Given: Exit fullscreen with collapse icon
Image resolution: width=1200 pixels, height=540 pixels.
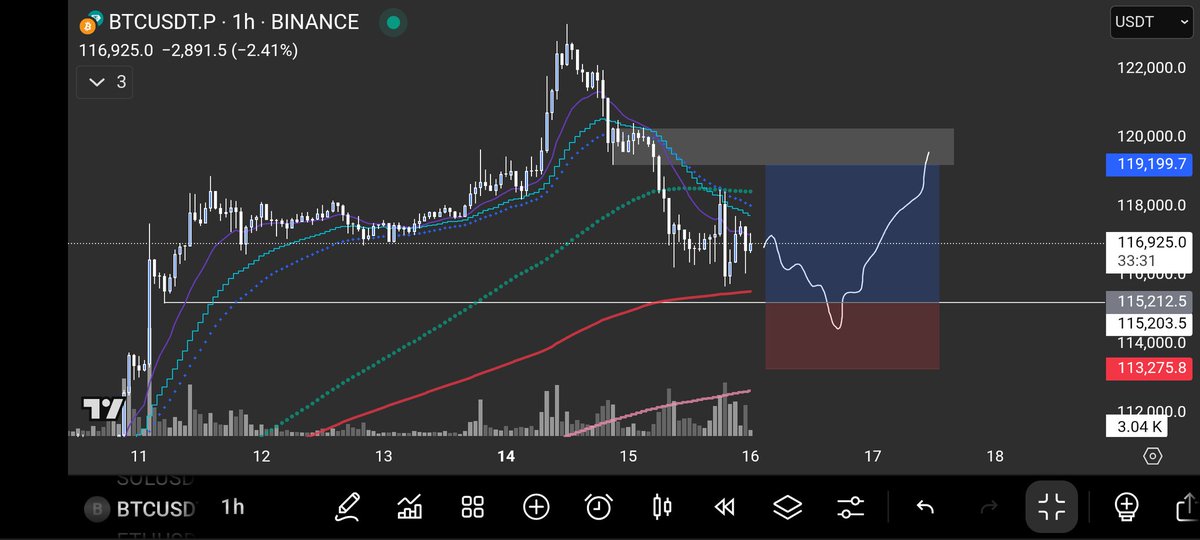Looking at the screenshot, I should click(1052, 507).
